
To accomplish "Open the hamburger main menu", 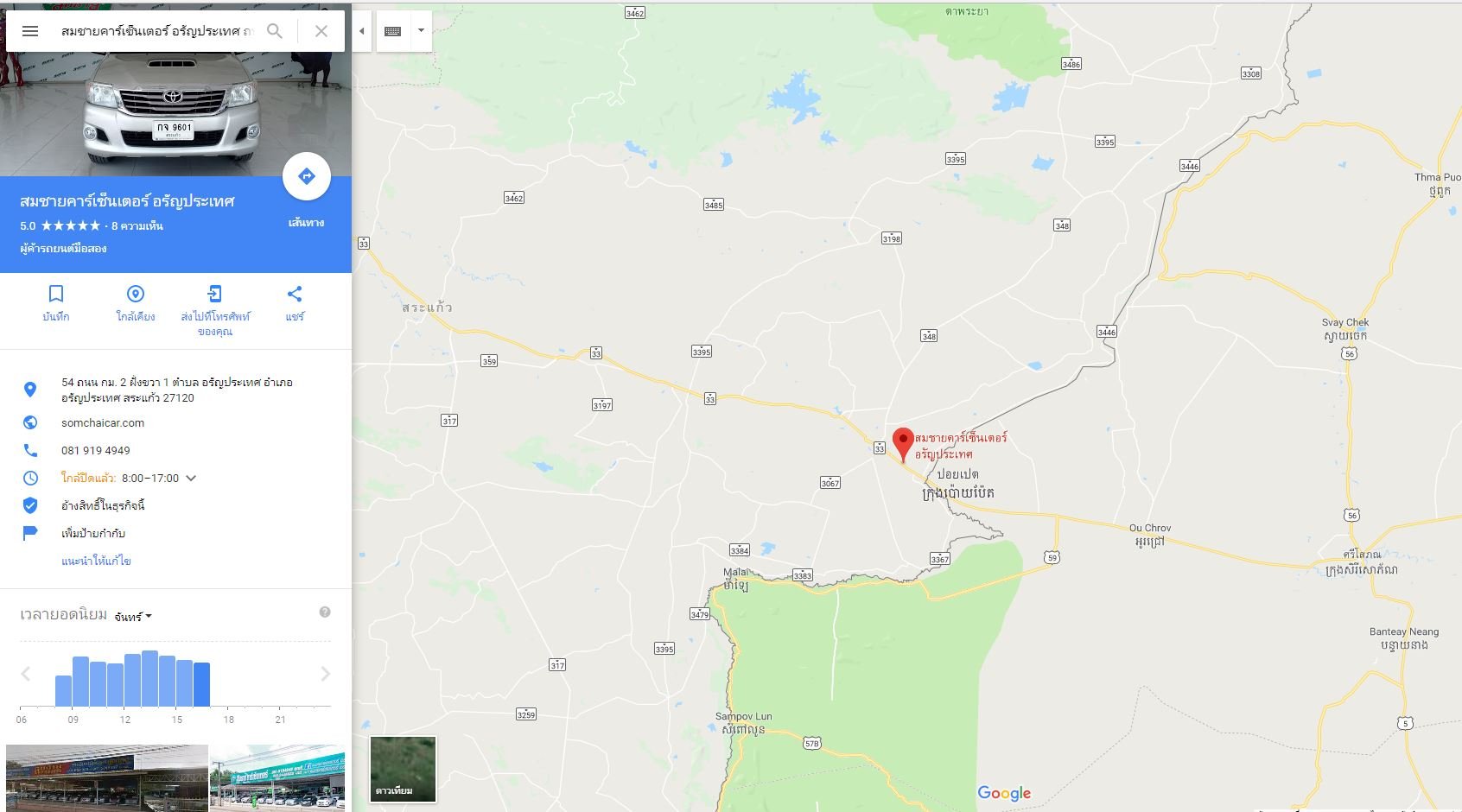I will coord(30,31).
